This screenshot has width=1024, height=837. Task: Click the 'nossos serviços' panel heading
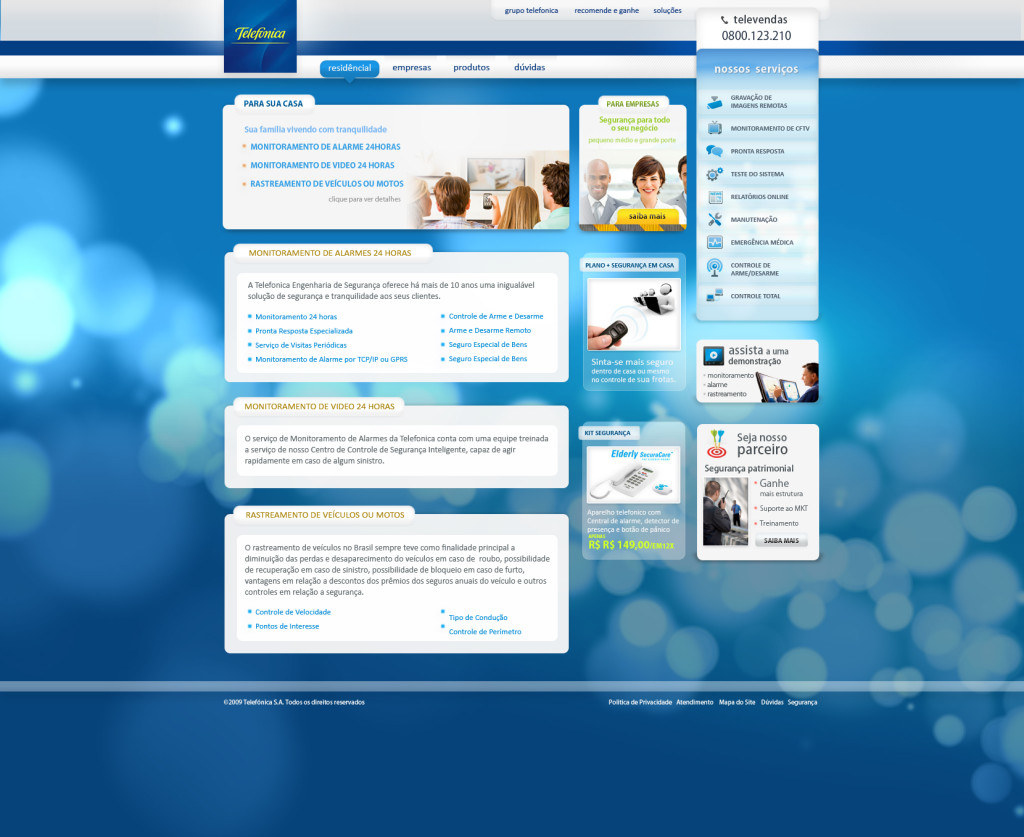point(756,69)
